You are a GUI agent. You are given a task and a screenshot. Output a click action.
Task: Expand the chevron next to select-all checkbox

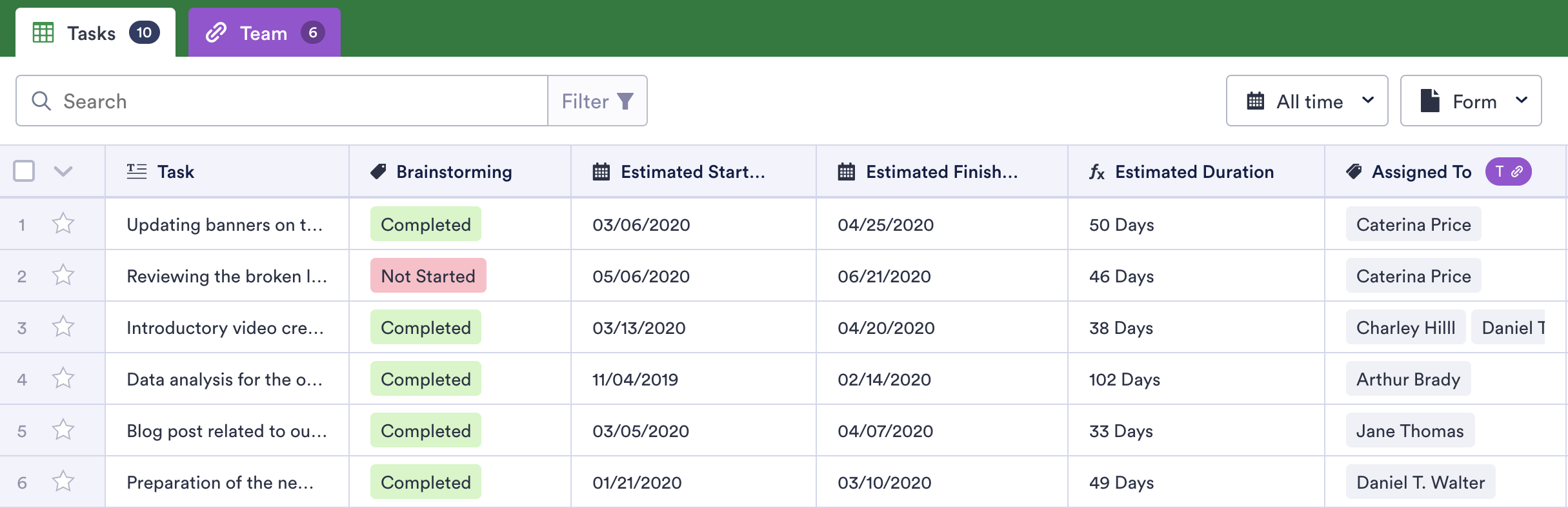pyautogui.click(x=63, y=171)
